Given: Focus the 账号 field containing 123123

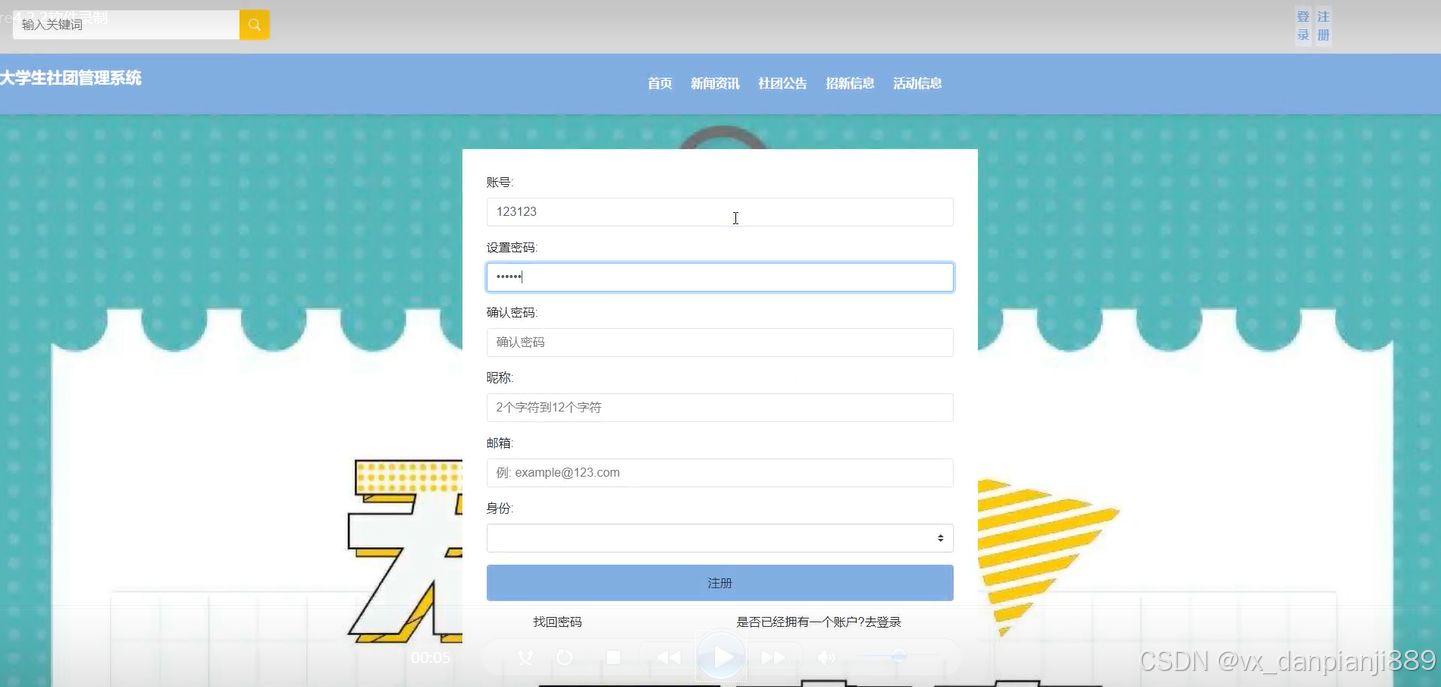Looking at the screenshot, I should click(x=720, y=212).
